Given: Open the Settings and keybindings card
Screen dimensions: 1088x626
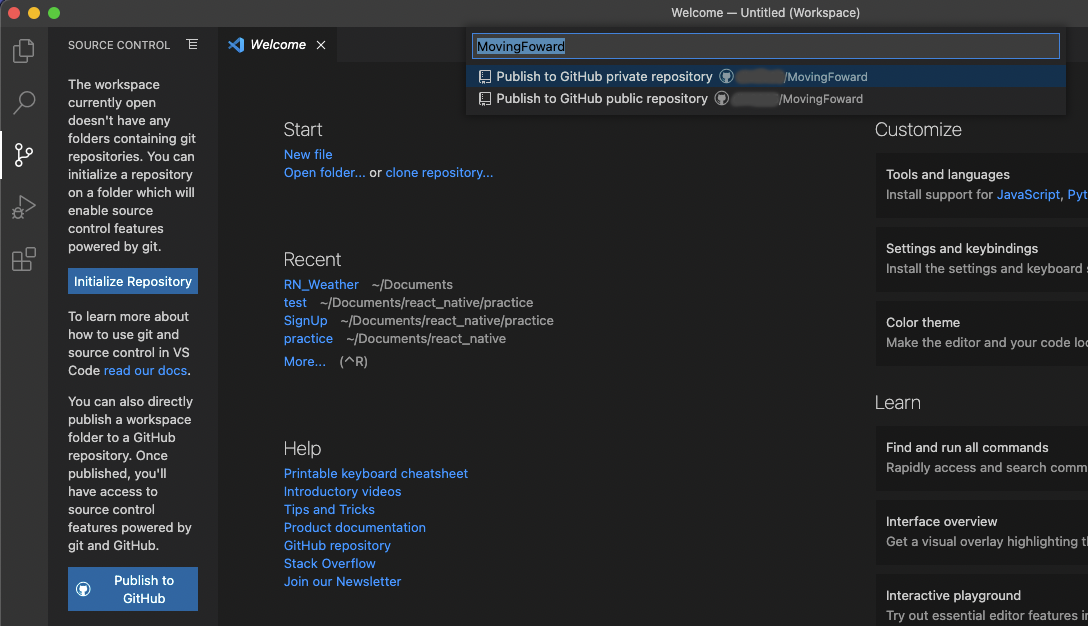Looking at the screenshot, I should click(x=981, y=259).
